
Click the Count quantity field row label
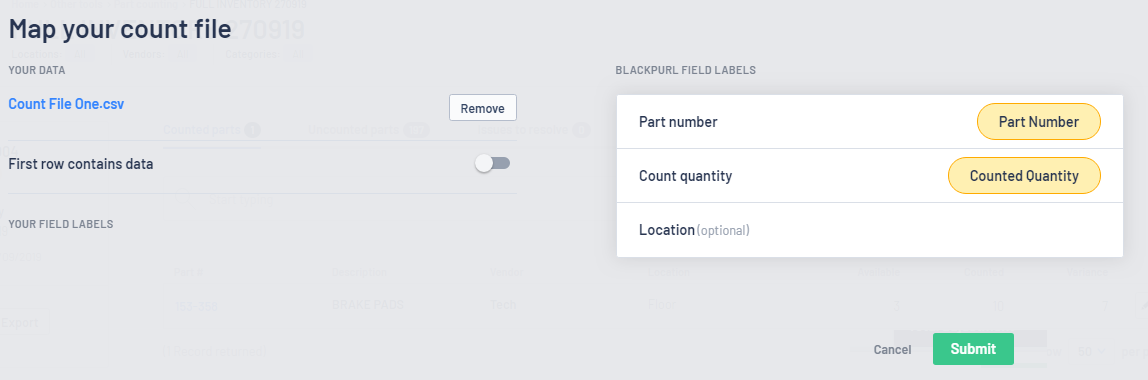(x=685, y=176)
